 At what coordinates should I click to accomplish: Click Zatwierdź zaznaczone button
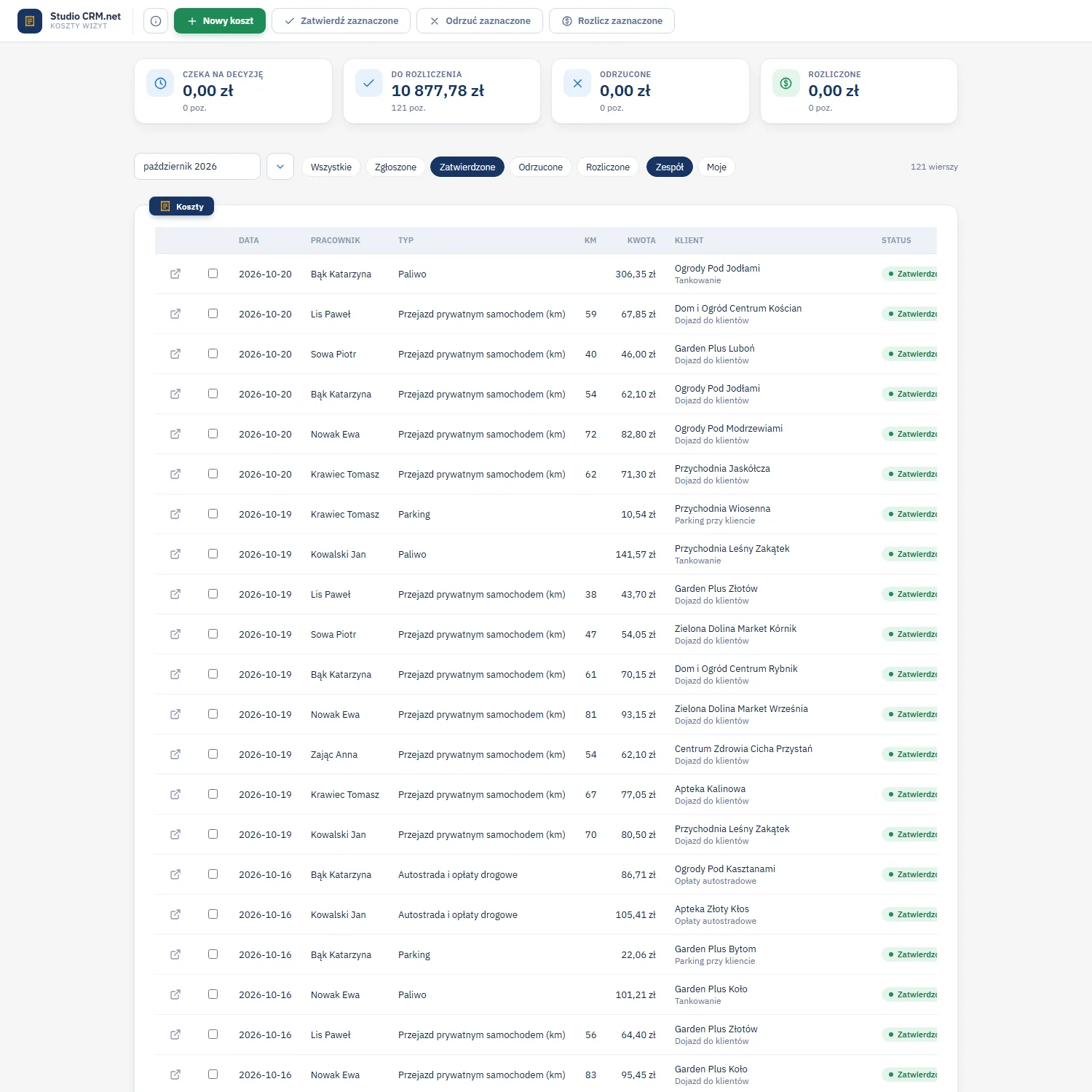(341, 21)
